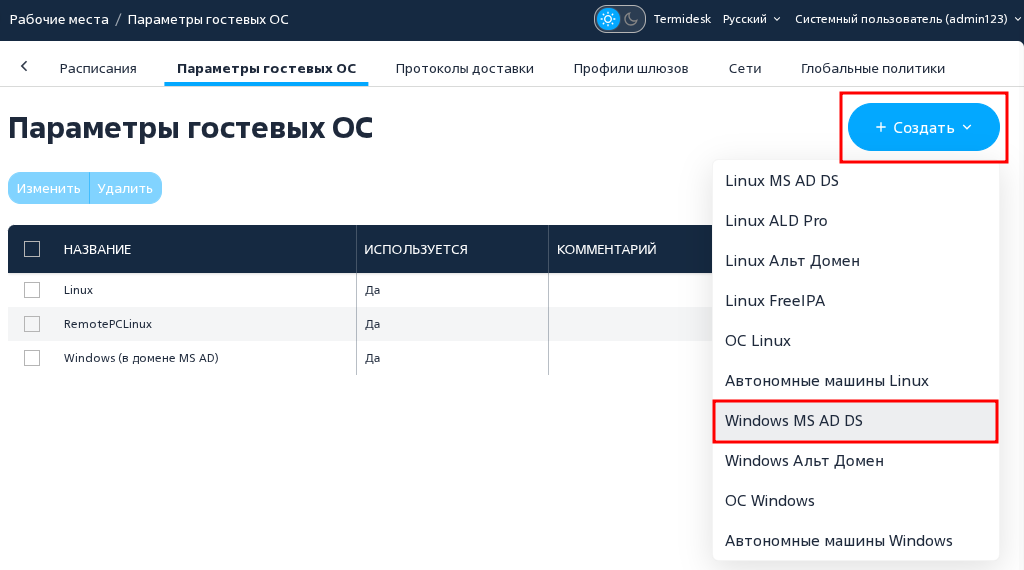Screen dimensions: 1024x570
Task: Choose Windows Альт Домен from menu
Action: click(856, 461)
